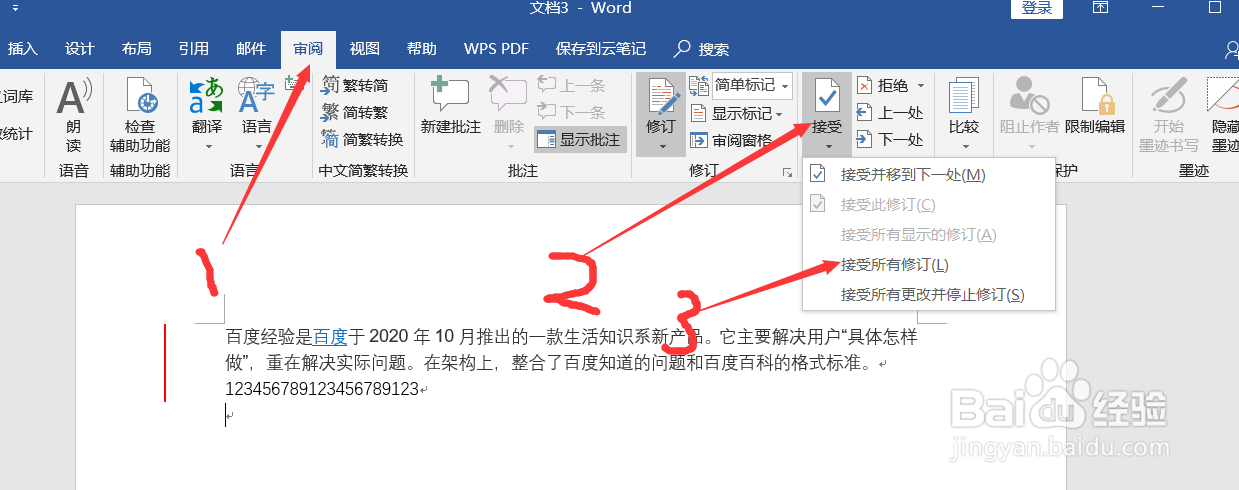Select the 审阅 ribbon tab
The width and height of the screenshot is (1239, 490).
point(308,49)
